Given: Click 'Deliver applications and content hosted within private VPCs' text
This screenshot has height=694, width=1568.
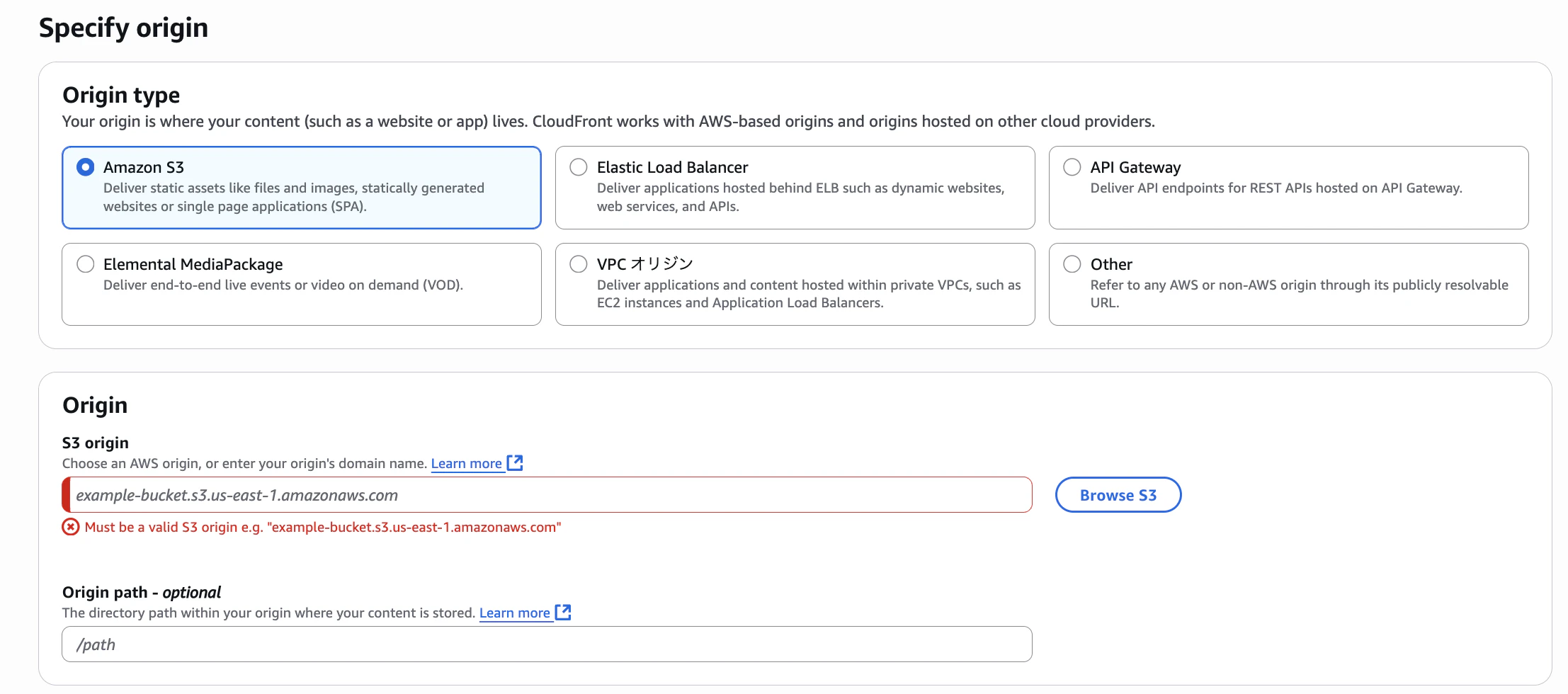Looking at the screenshot, I should 809,294.
